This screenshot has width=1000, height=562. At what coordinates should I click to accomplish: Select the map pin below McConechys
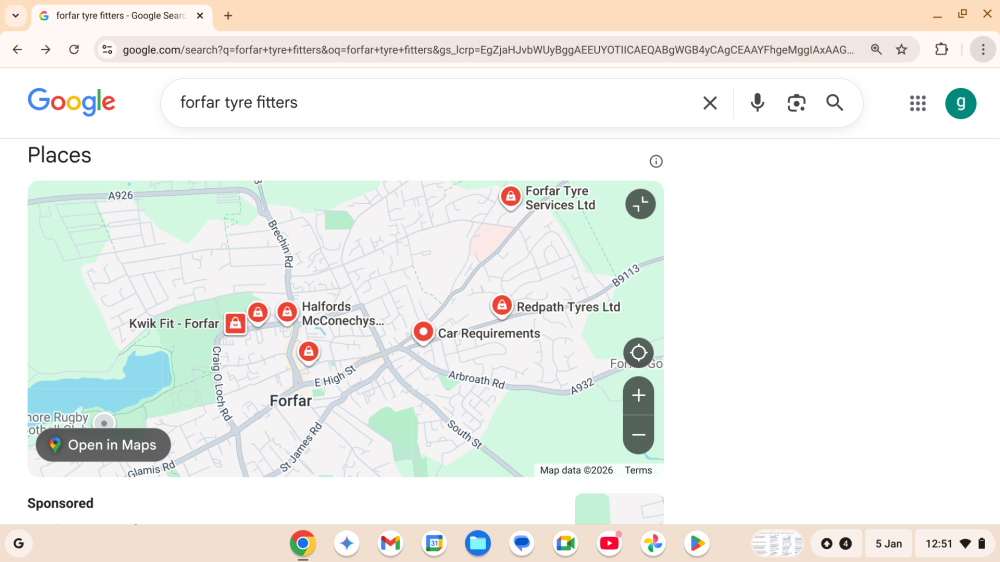click(x=309, y=352)
